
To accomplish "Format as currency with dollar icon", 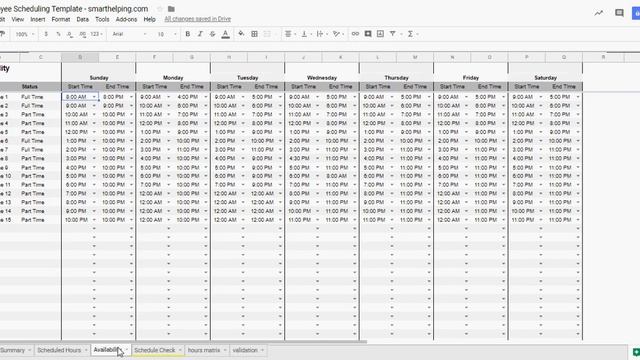I will coord(46,34).
